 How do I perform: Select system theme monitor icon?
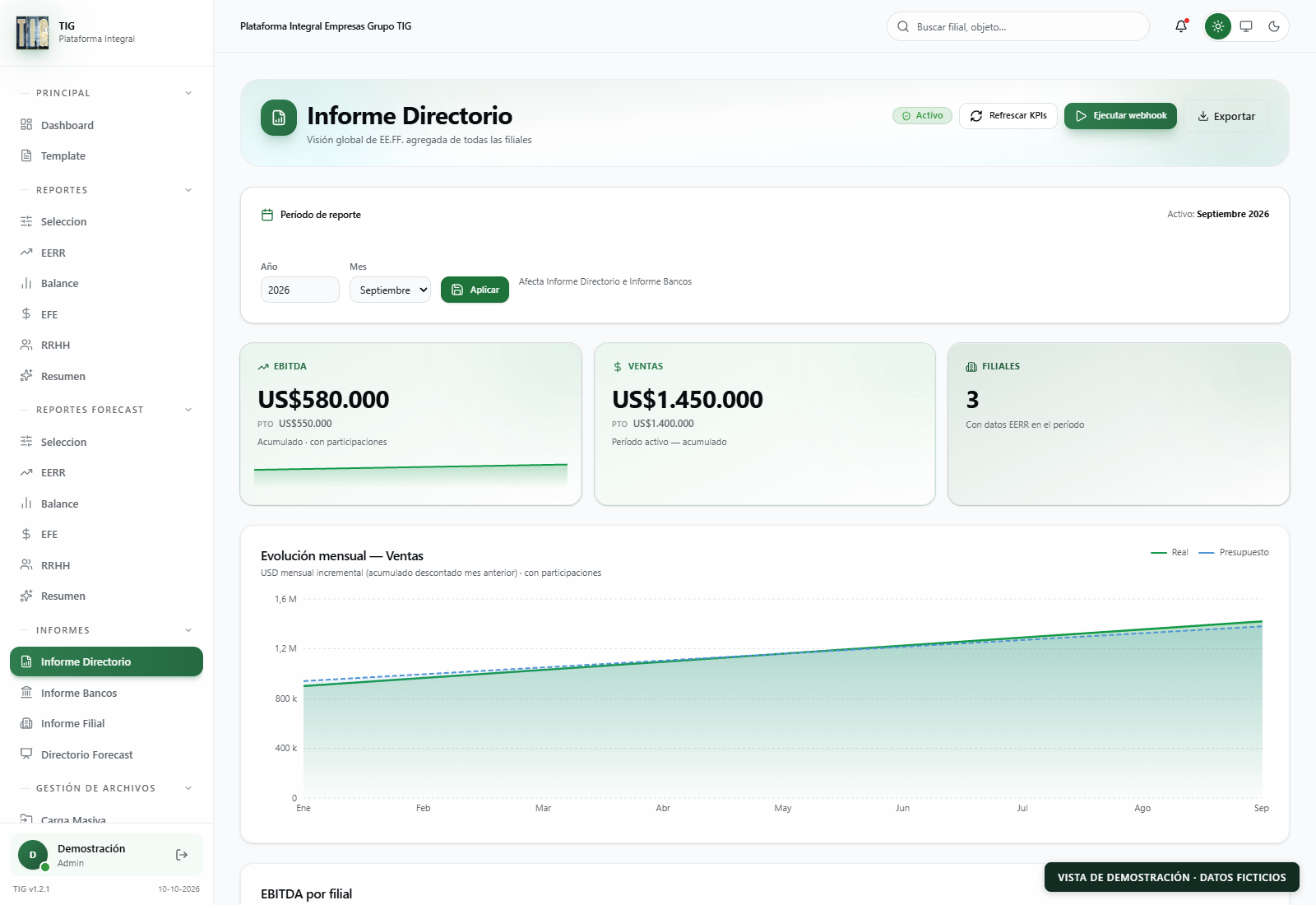click(x=1246, y=26)
